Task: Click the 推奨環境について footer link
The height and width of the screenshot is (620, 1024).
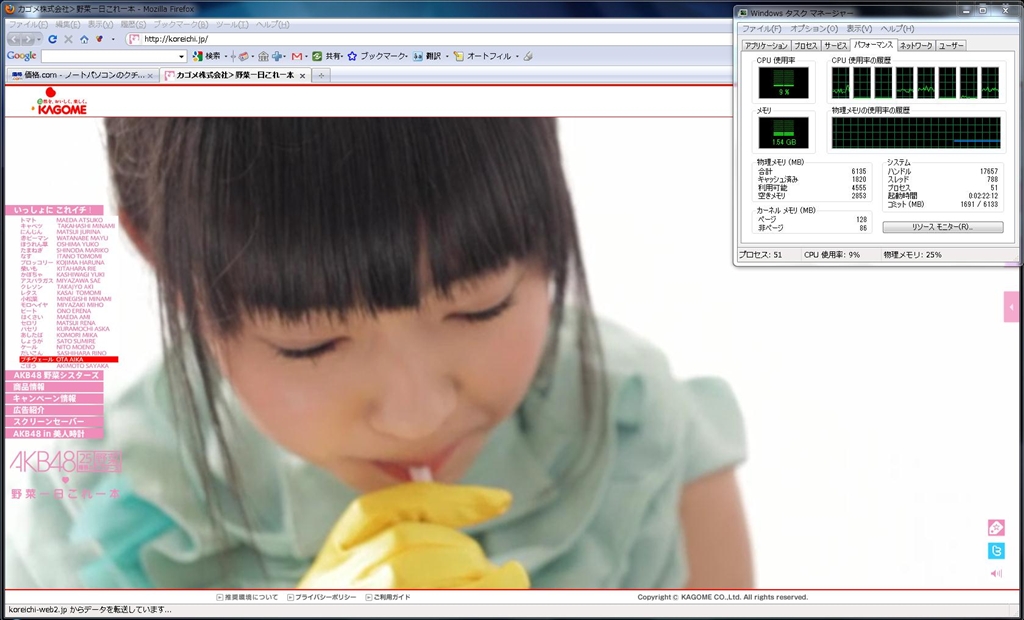Action: point(247,597)
